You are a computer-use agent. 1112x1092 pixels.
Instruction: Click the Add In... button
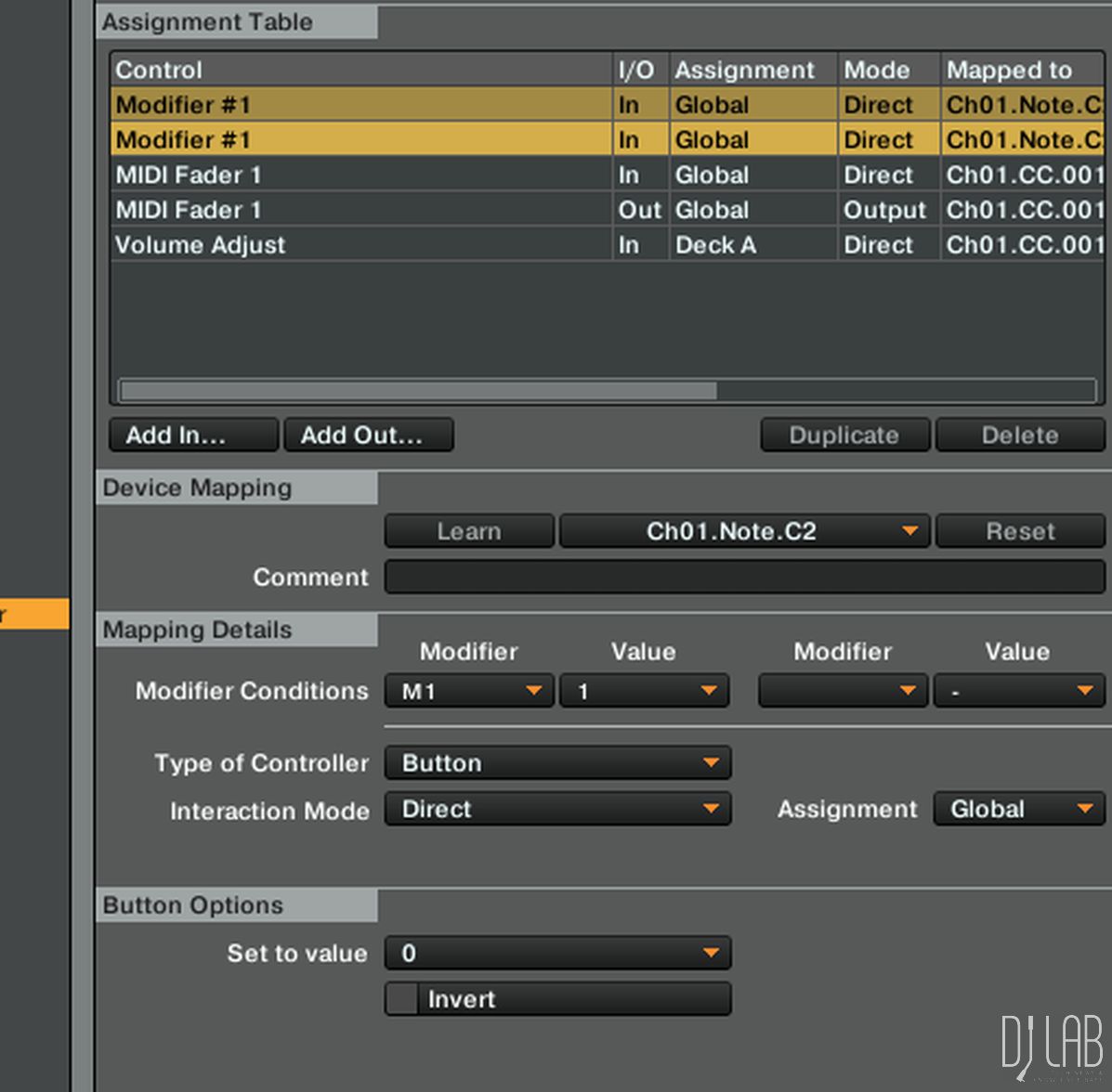[193, 435]
